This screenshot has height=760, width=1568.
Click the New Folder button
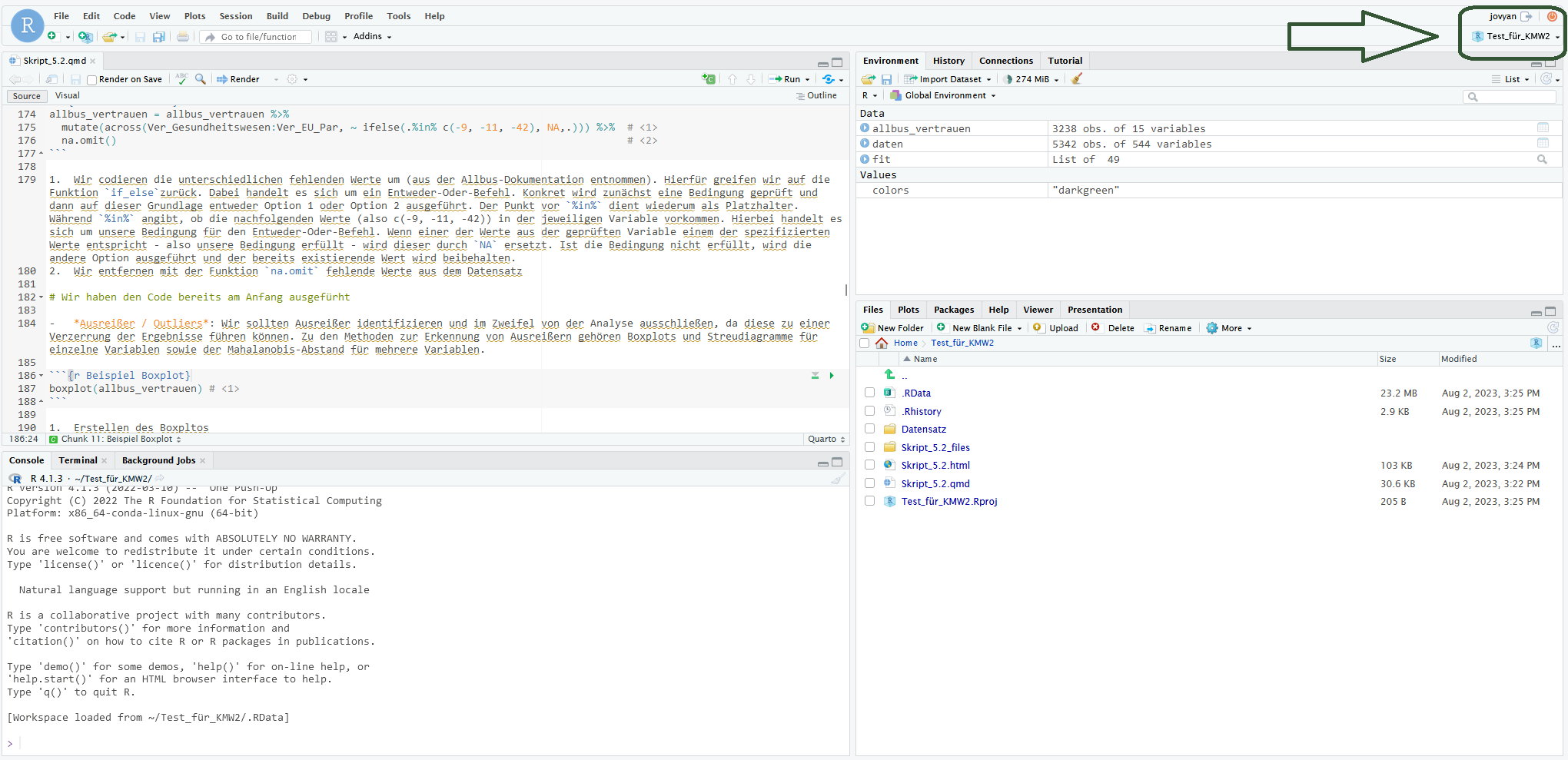[x=892, y=328]
